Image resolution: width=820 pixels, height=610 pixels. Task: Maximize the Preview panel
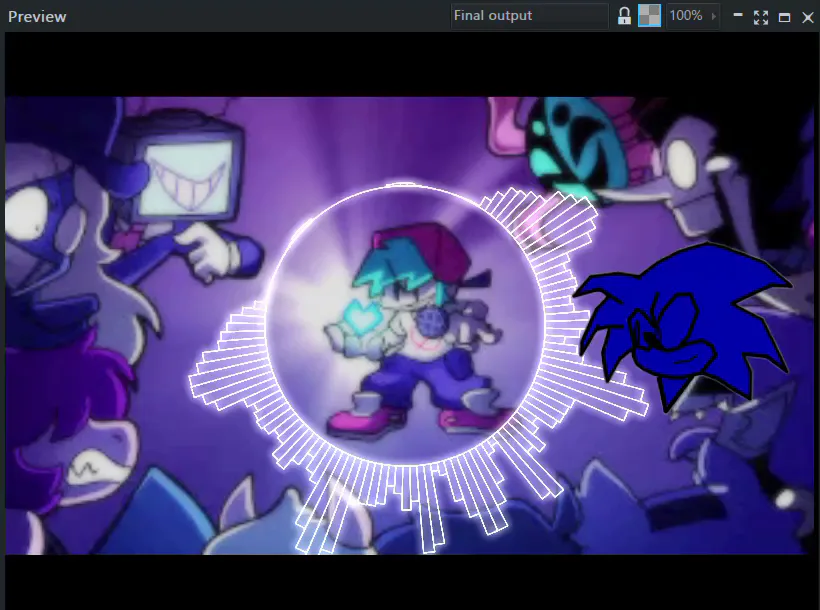[x=784, y=18]
